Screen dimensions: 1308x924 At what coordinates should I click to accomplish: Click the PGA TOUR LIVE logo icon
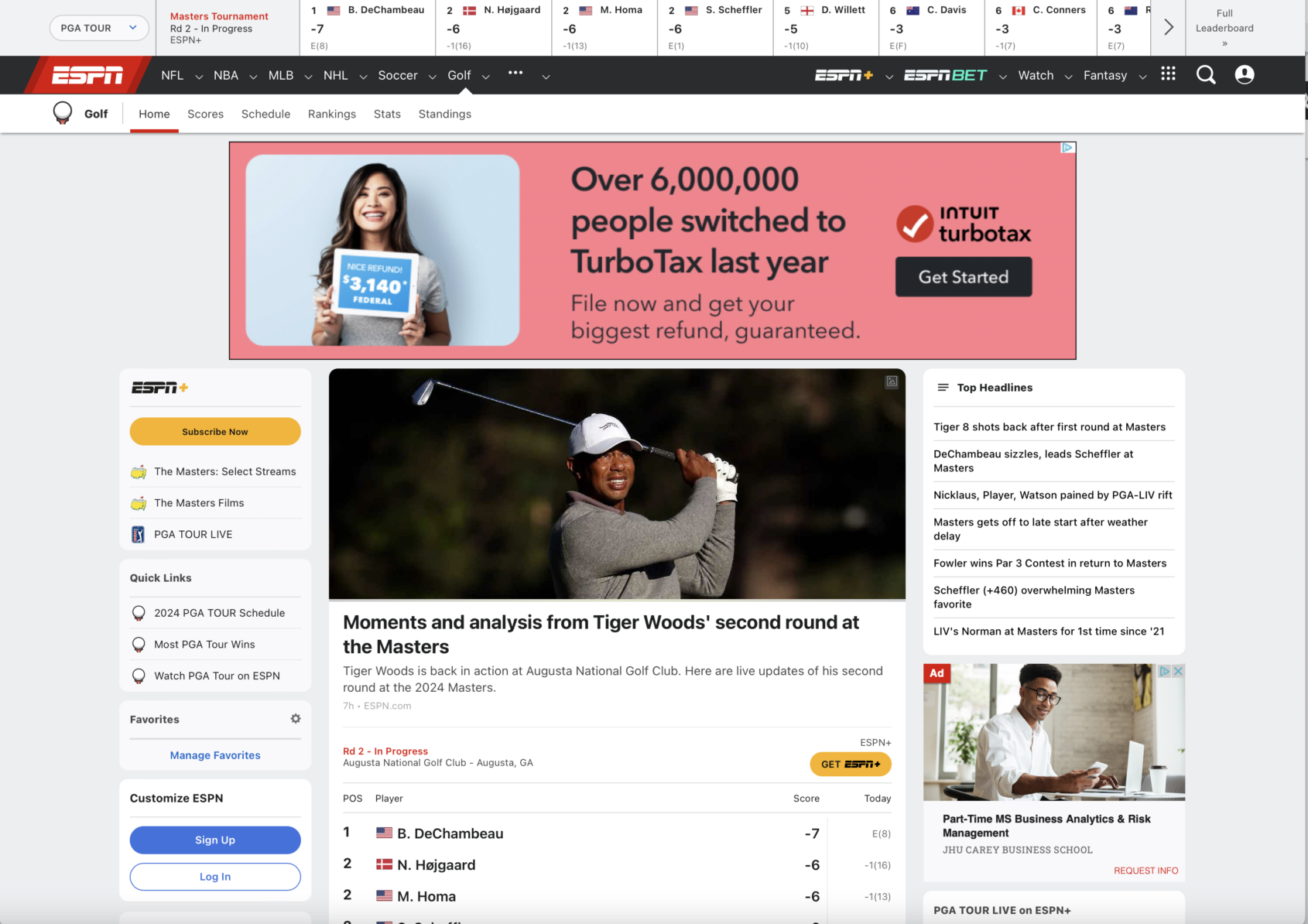[139, 535]
